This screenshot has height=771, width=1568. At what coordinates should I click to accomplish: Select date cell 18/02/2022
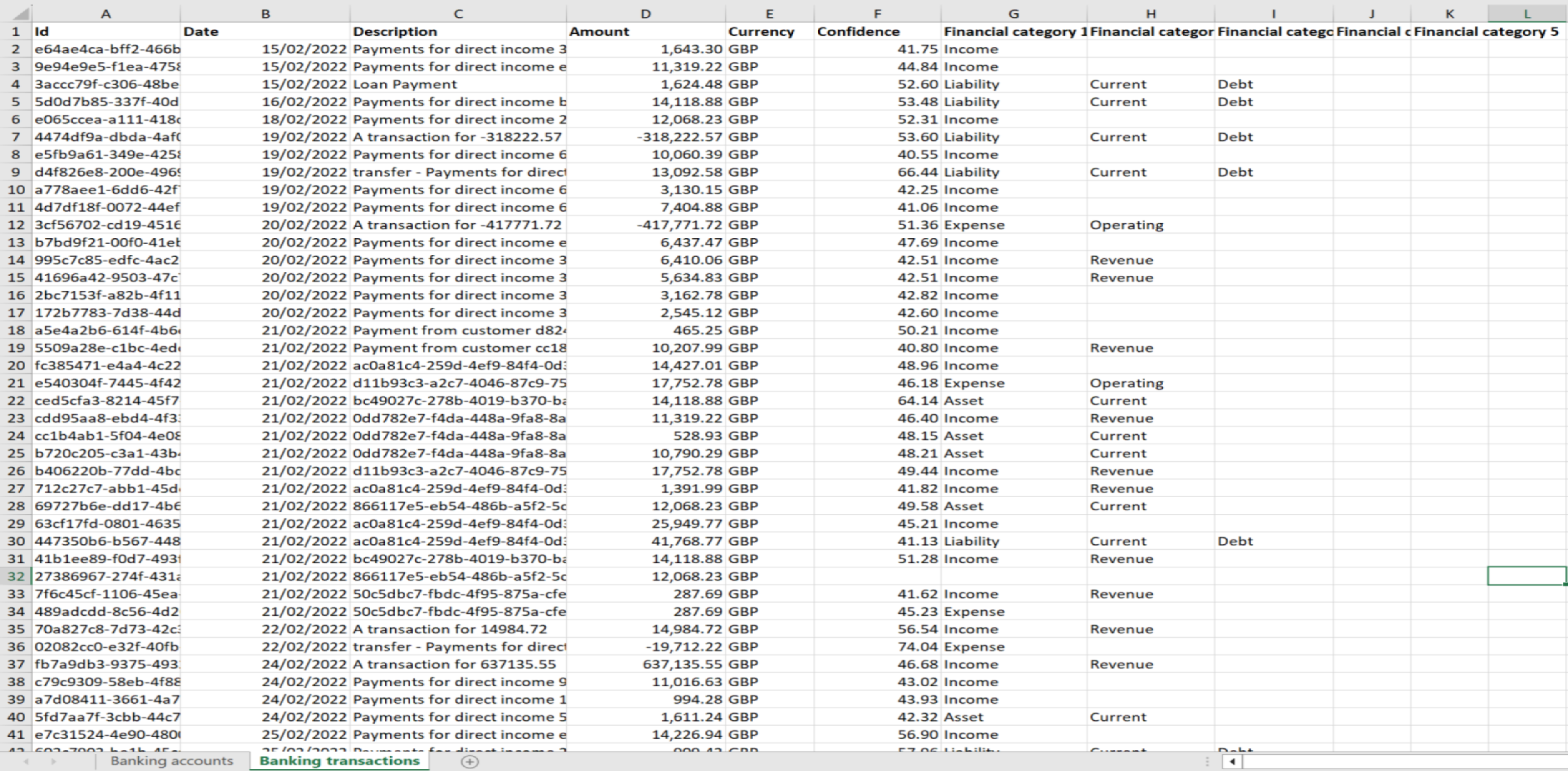[x=265, y=119]
